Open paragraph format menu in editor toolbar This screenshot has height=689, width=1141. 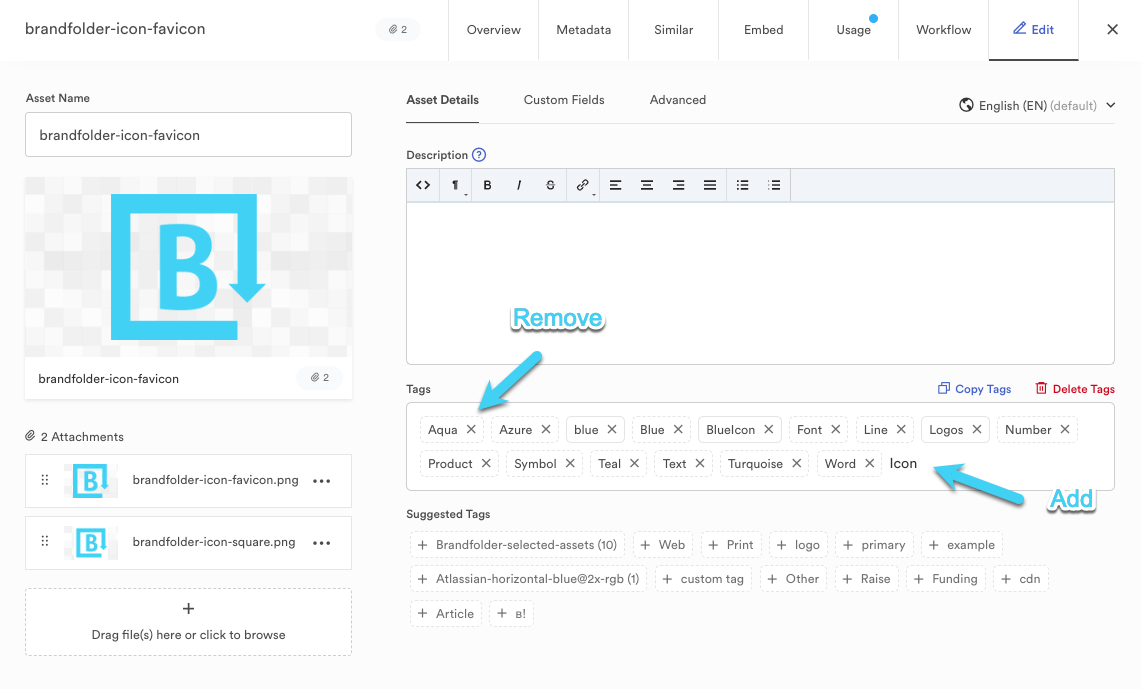click(456, 186)
